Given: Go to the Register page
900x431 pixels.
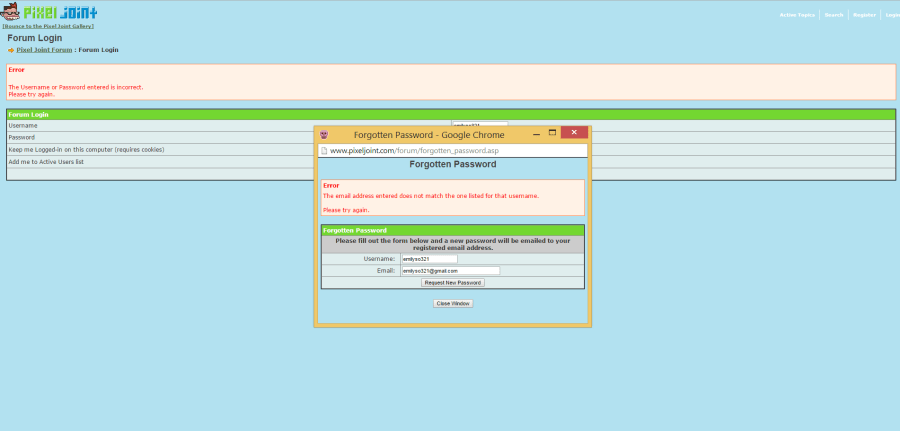Looking at the screenshot, I should (x=864, y=15).
